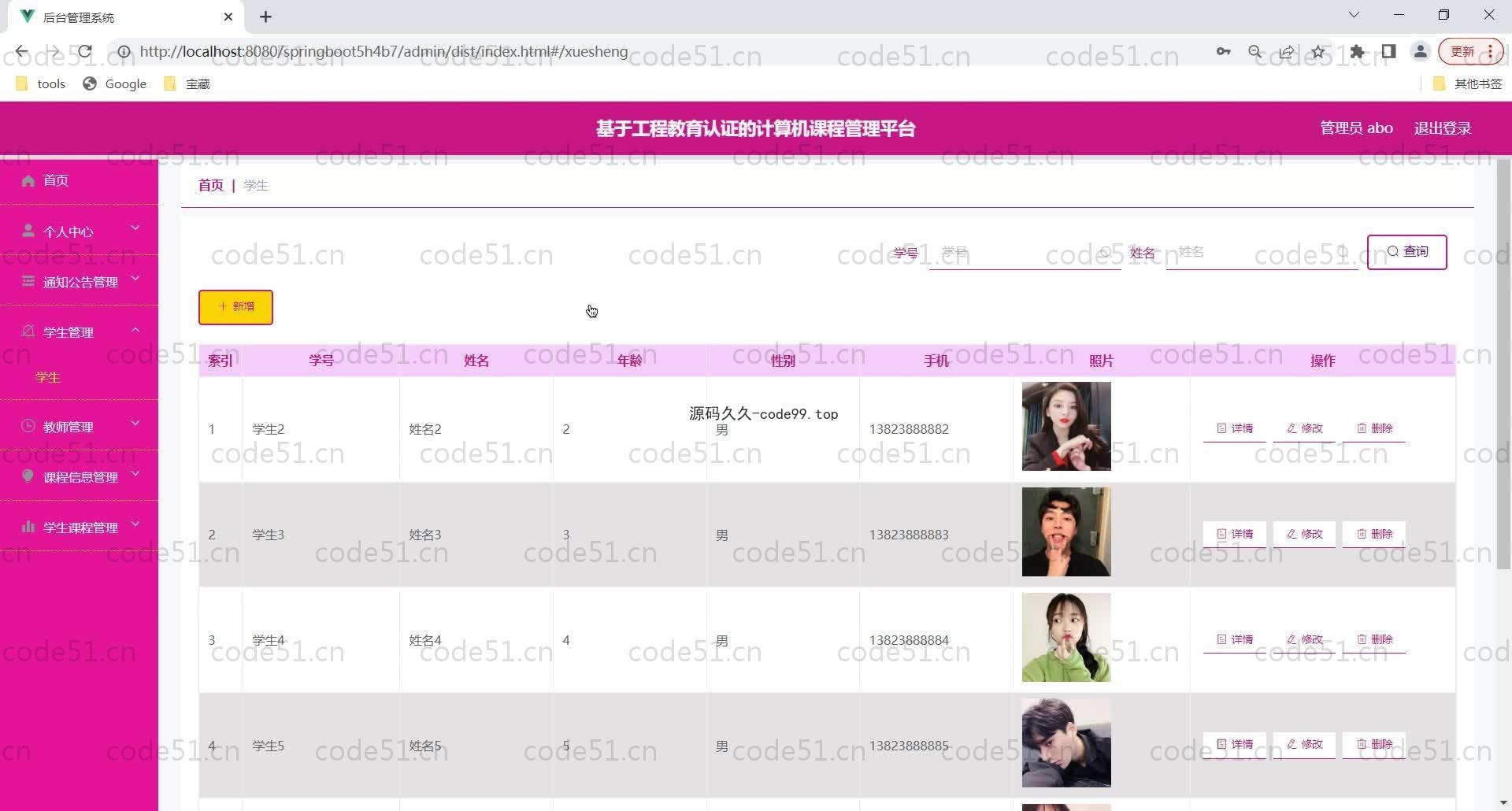Click the 年龄 column header
The height and width of the screenshot is (811, 1512).
point(629,361)
